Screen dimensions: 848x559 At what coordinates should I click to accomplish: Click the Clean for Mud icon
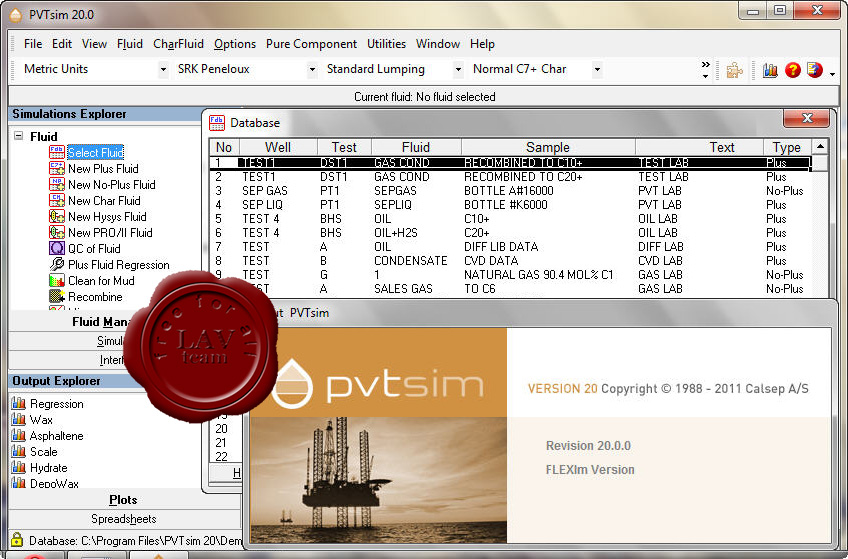[x=57, y=281]
